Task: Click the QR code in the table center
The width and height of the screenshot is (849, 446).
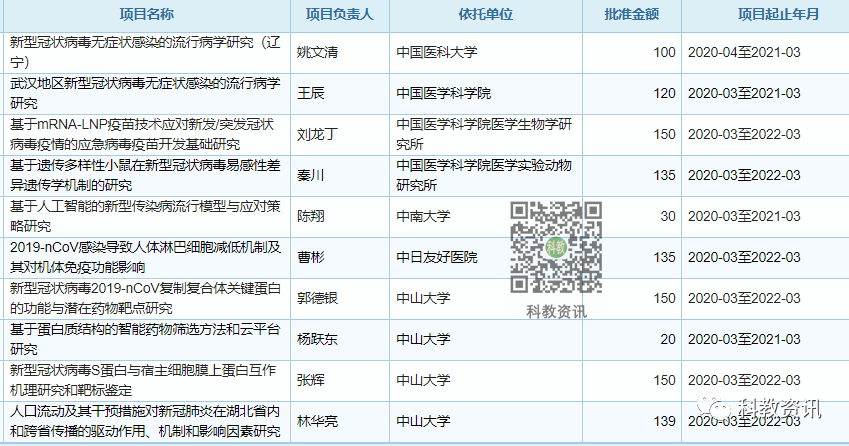Action: (x=556, y=246)
